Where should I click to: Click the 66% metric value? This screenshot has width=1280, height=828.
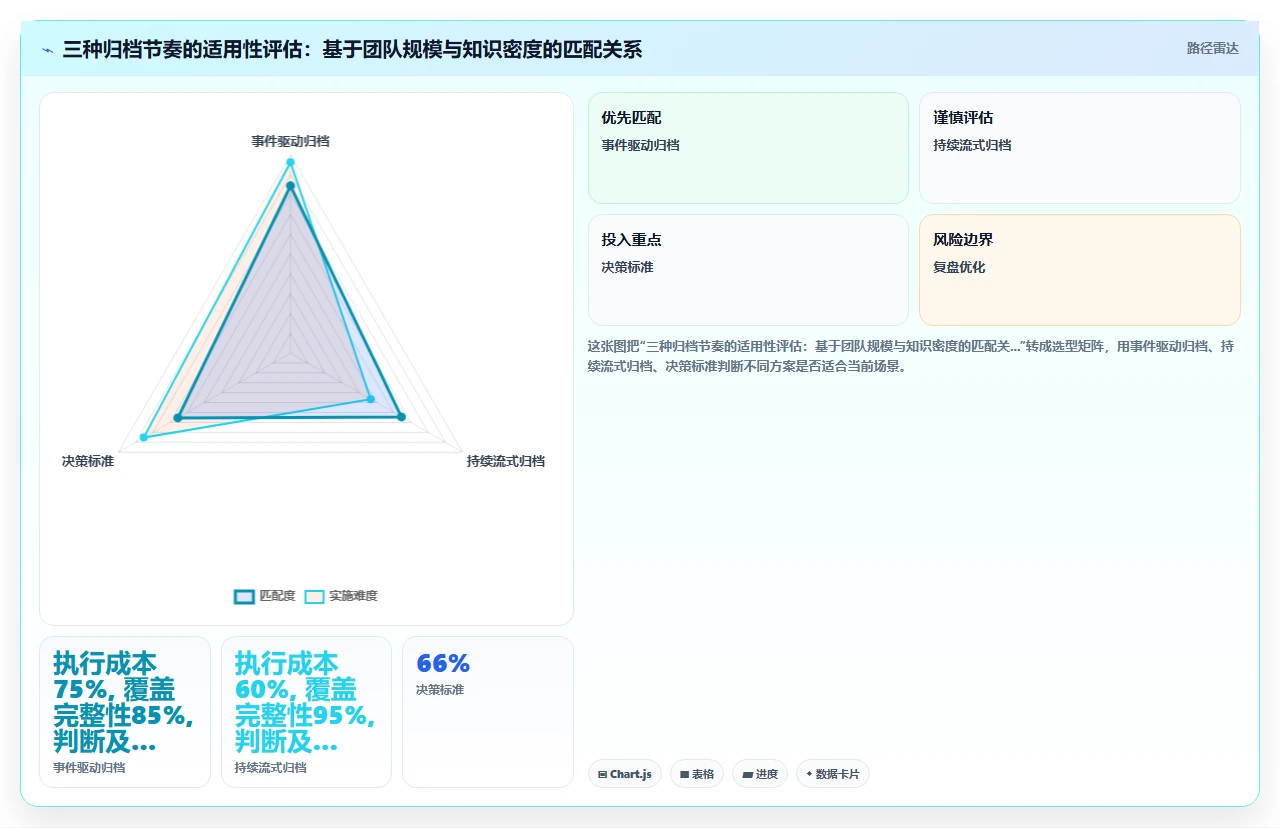443,663
